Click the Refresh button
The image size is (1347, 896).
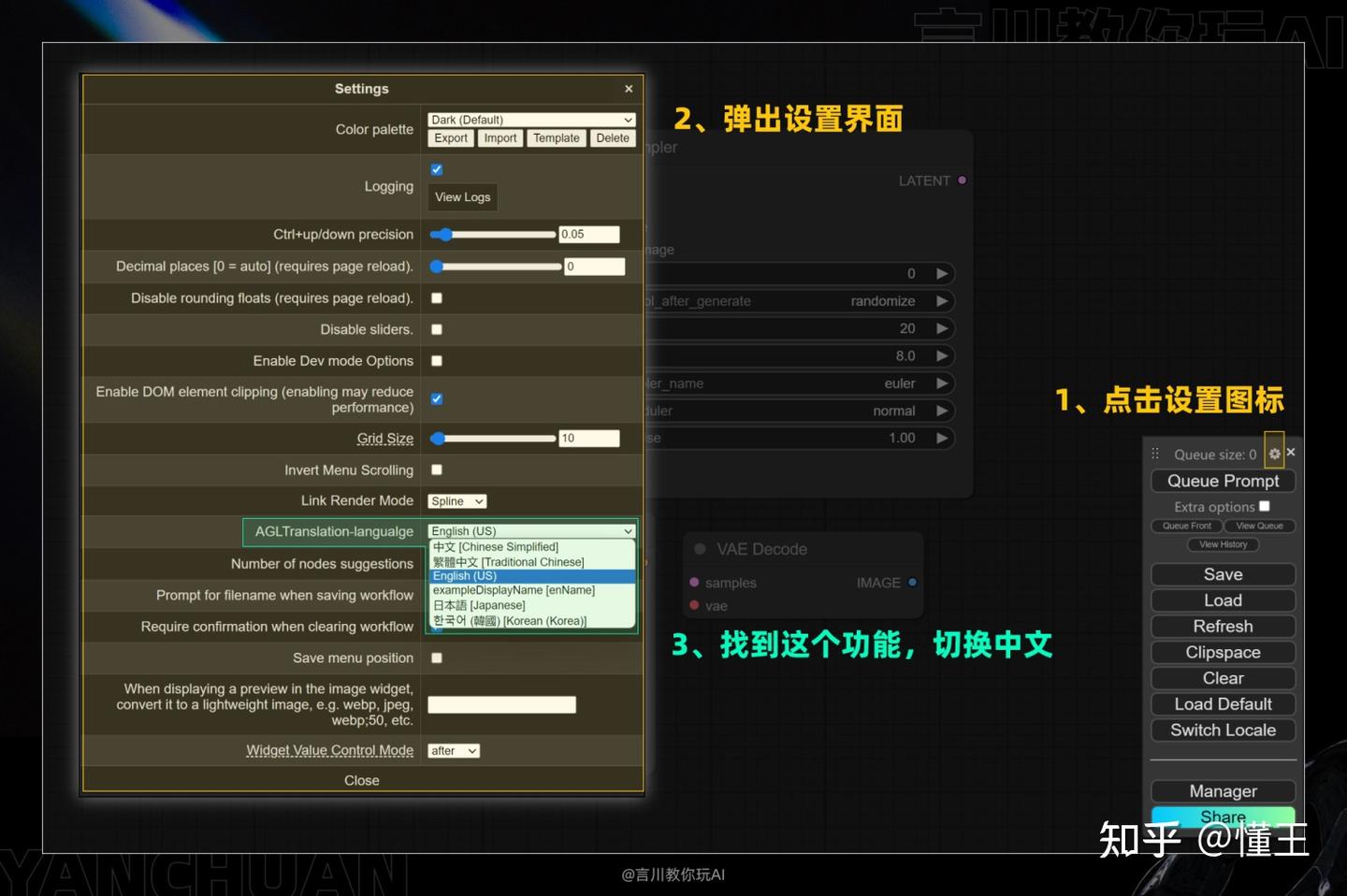click(1223, 627)
